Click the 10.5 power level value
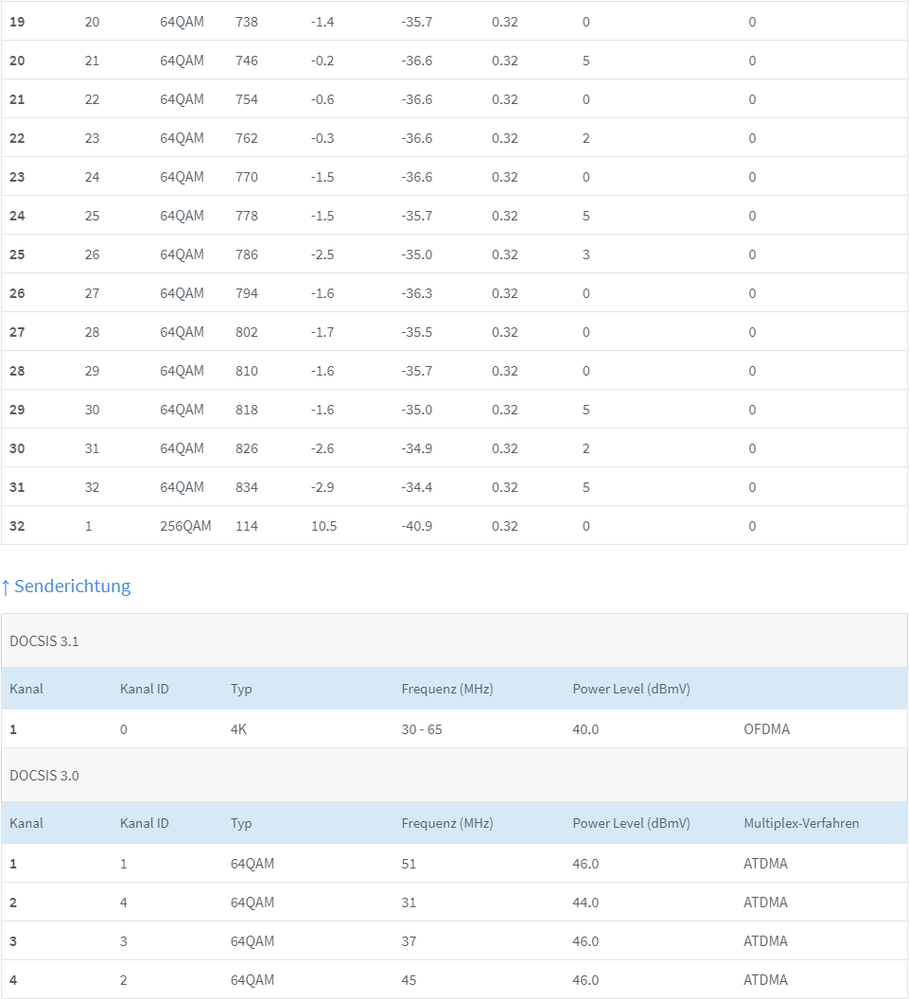This screenshot has width=909, height=999. 324,526
